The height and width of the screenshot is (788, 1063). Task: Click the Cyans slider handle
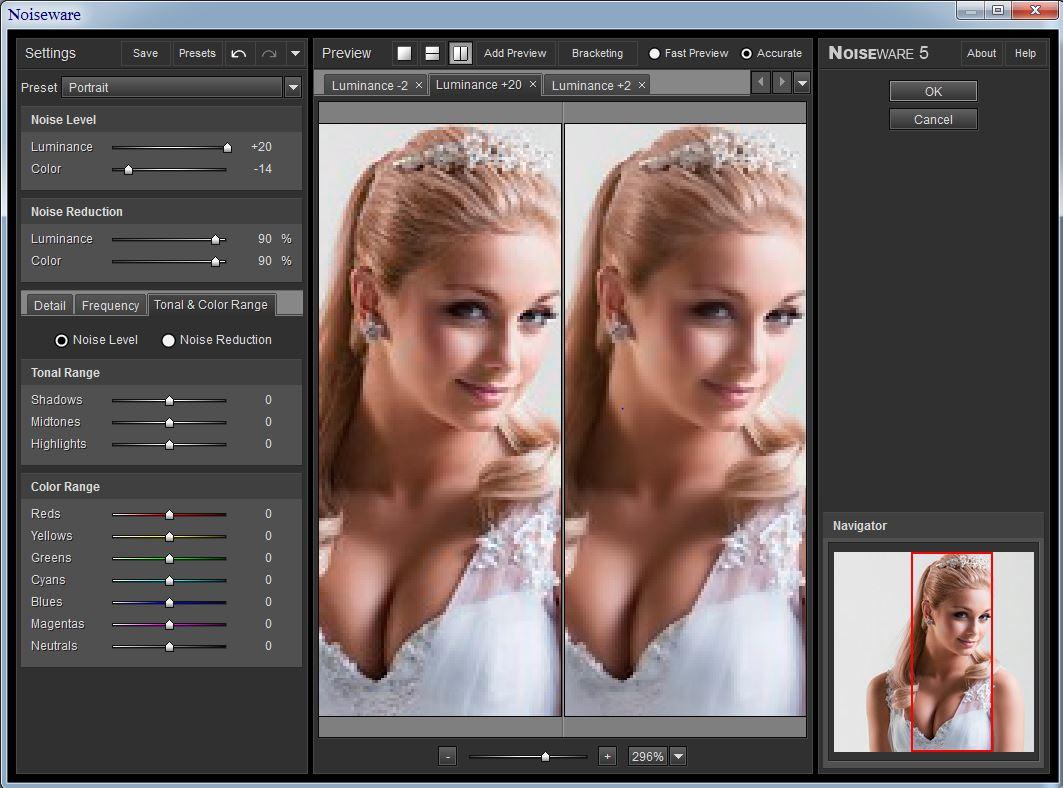[169, 580]
